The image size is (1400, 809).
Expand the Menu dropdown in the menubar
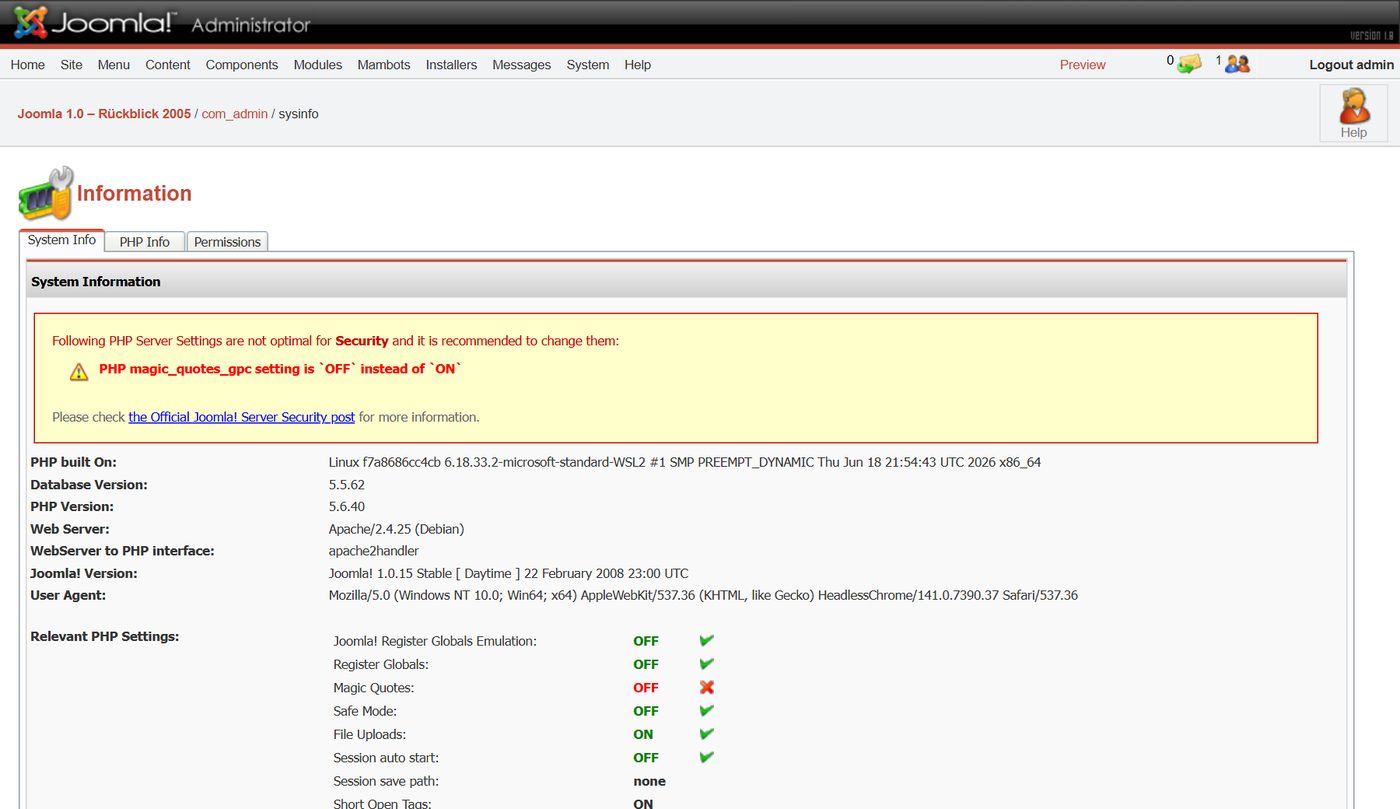pos(114,65)
